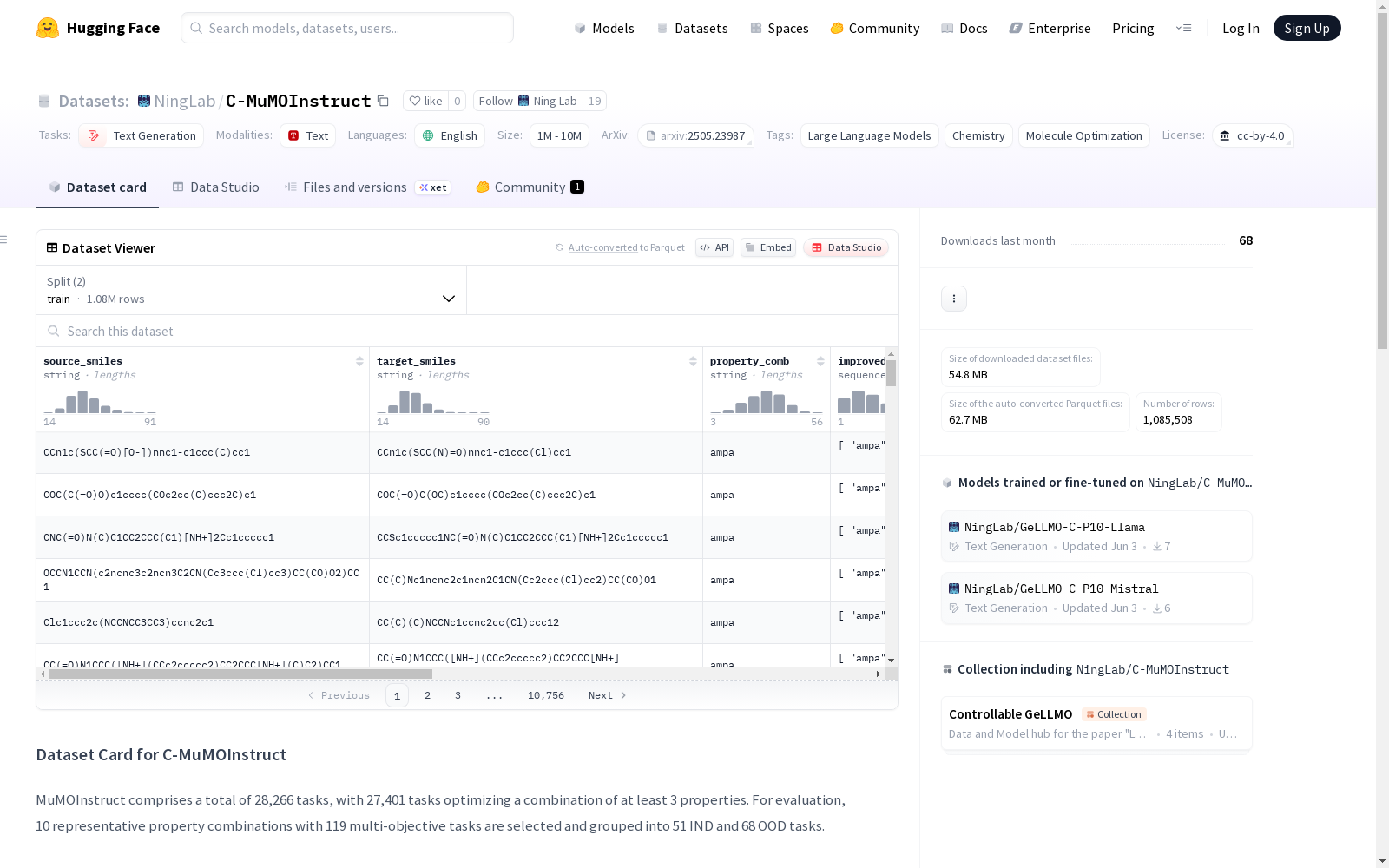Open Spaces in top navigation
1389x868 pixels.
point(780,28)
